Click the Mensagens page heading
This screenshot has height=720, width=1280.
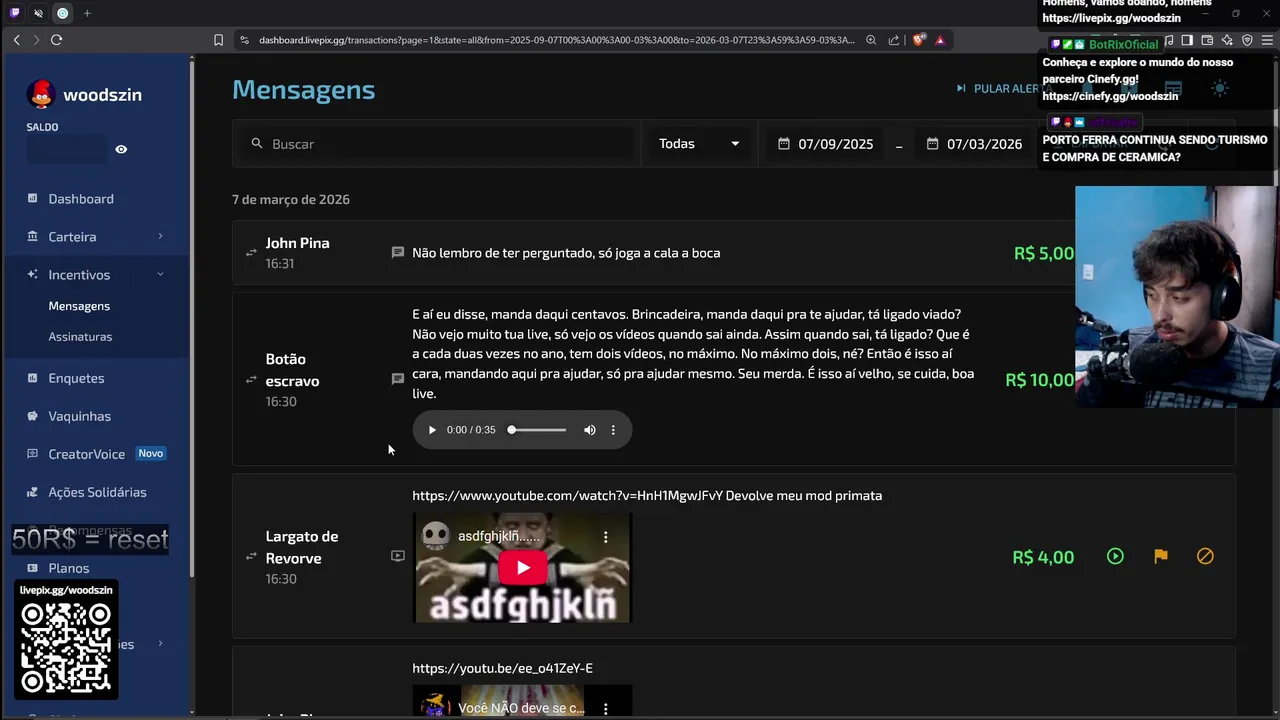(303, 90)
